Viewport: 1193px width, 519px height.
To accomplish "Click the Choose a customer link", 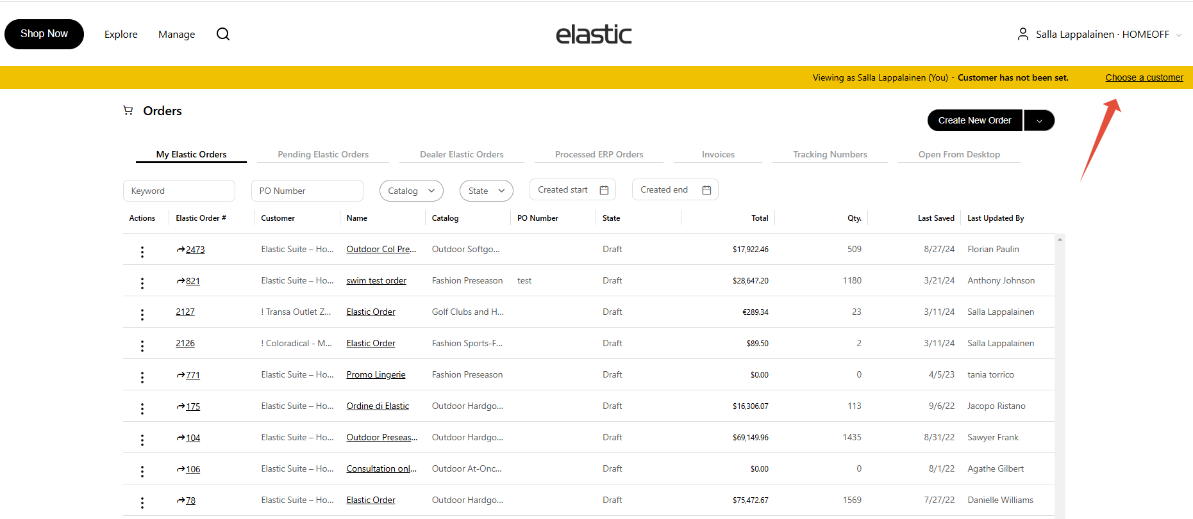I will click(x=1144, y=78).
